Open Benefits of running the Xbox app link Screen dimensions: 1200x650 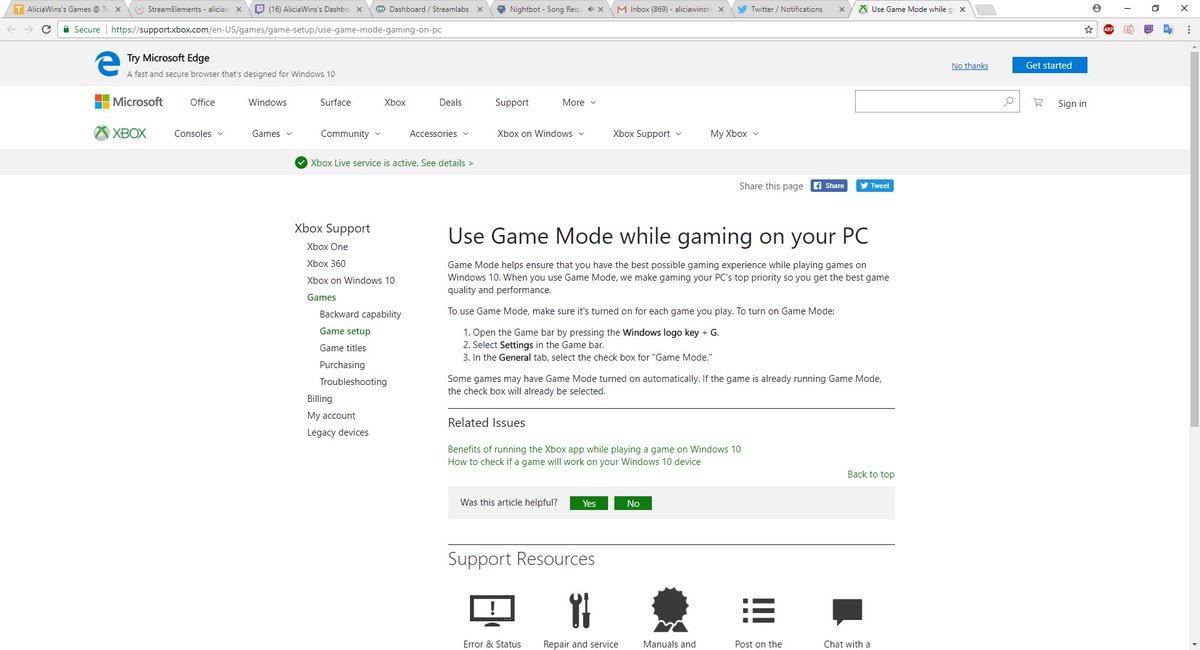(594, 449)
